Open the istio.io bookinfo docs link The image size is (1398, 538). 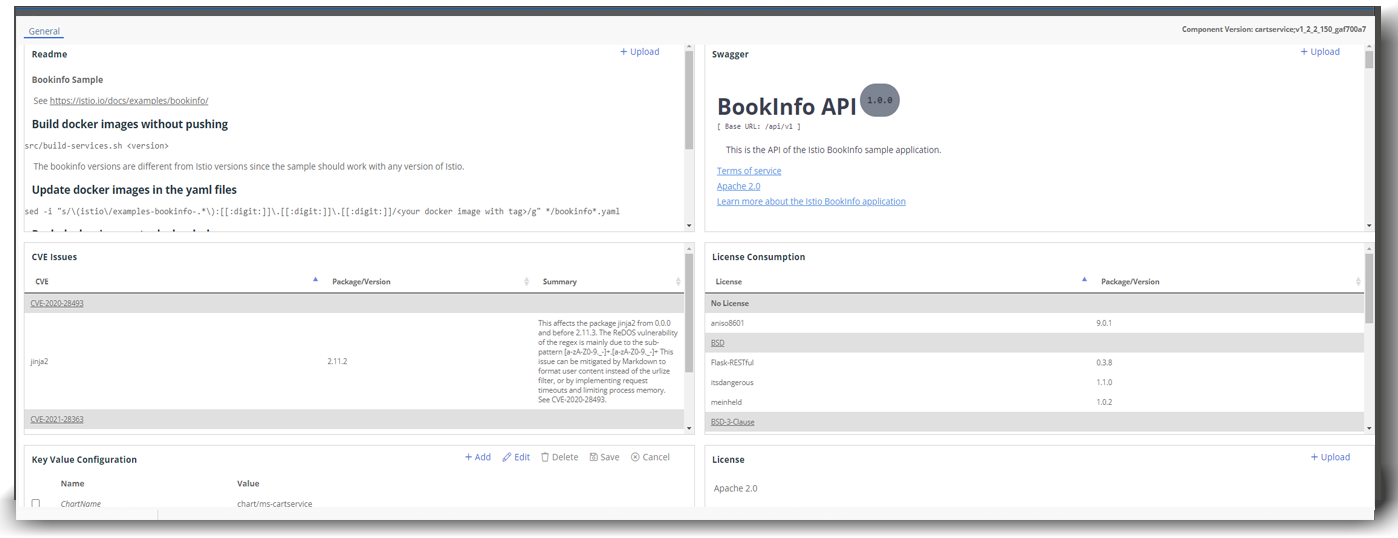tap(129, 101)
